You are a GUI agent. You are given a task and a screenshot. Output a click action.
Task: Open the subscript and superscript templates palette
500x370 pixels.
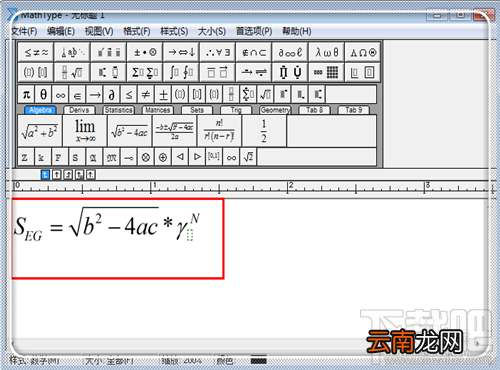[x=109, y=72]
